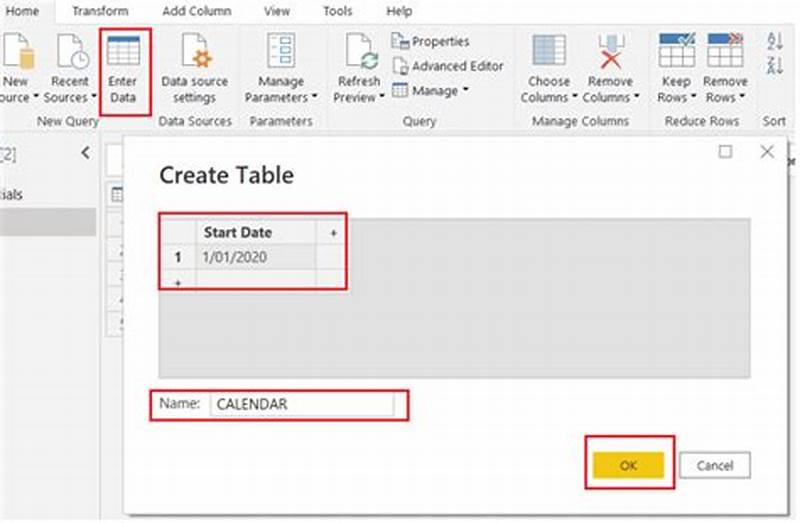
Task: Click the empty cell below 1/01/2020
Action: (x=256, y=279)
